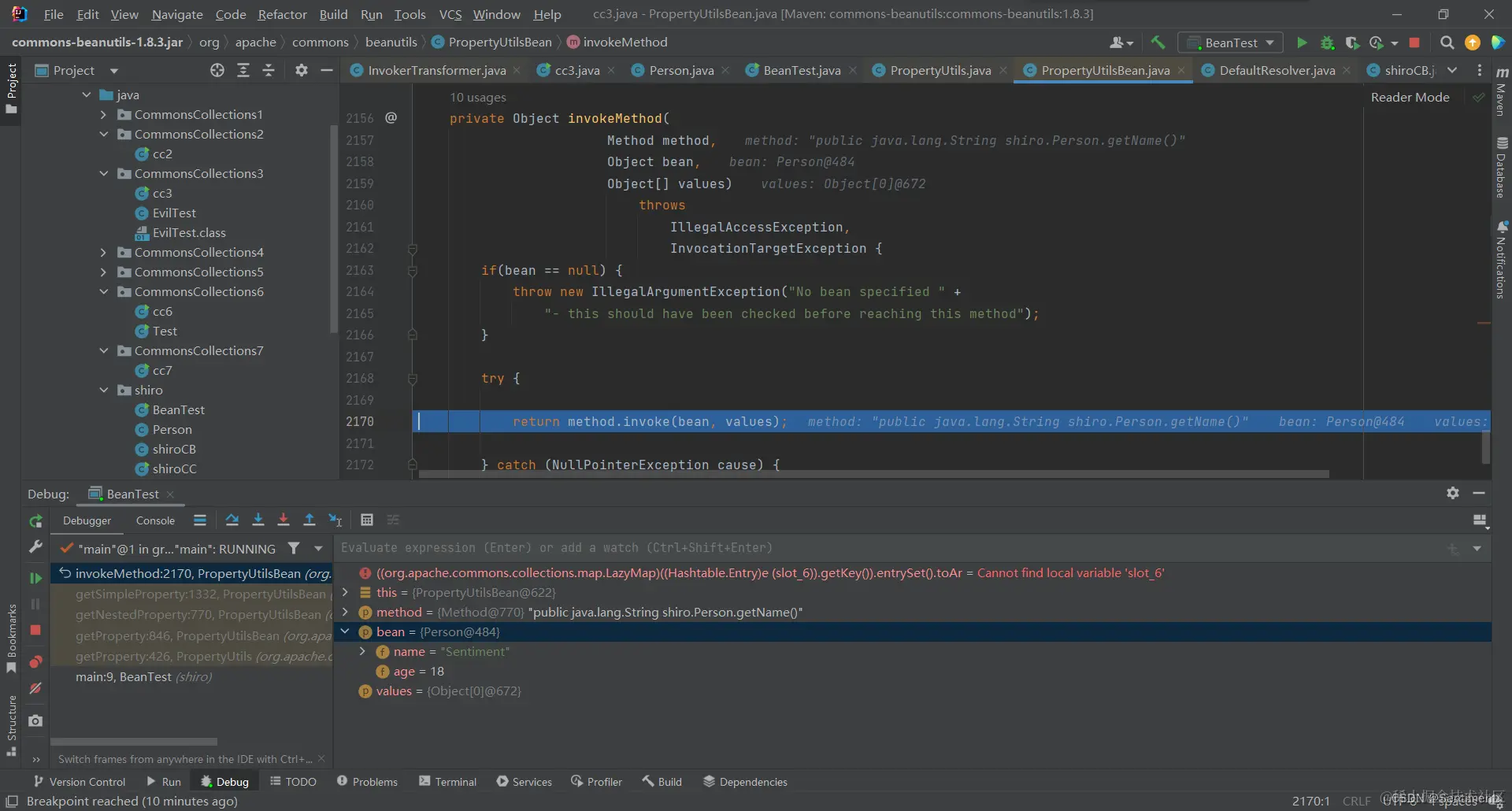Stop the running process in top toolbar
The height and width of the screenshot is (811, 1512).
(1414, 43)
